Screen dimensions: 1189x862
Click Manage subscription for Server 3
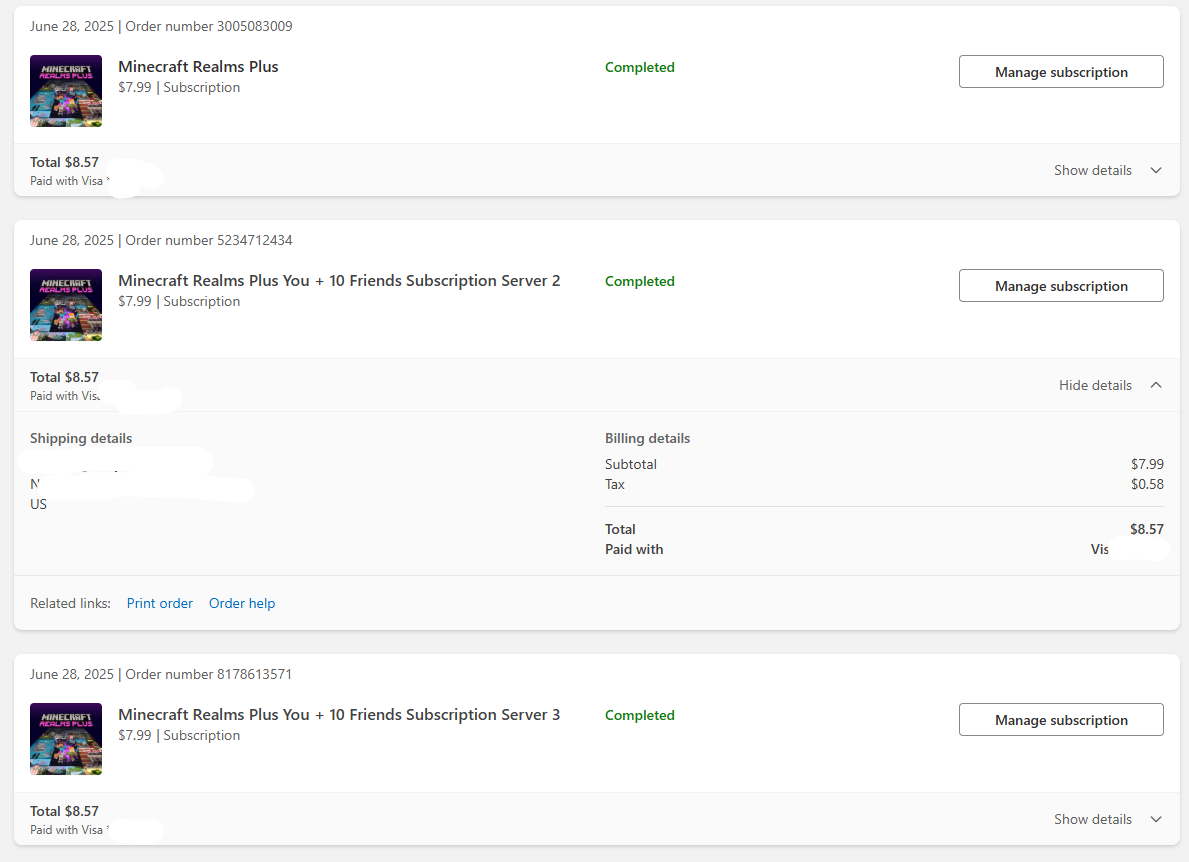pos(1061,719)
